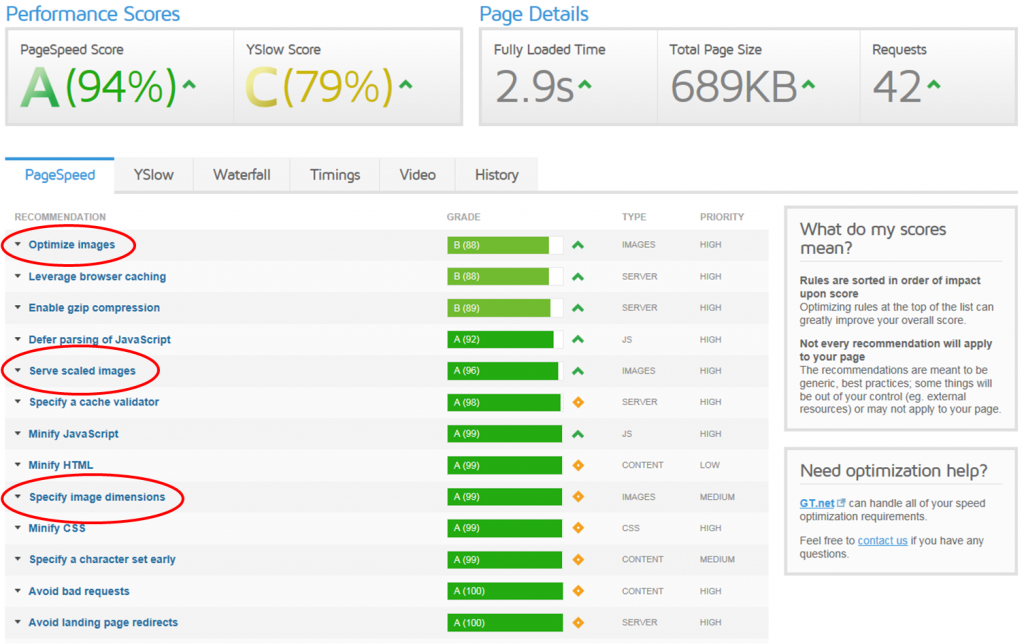Click green trend arrow in Optimize images row
The image size is (1024, 644).
click(577, 245)
